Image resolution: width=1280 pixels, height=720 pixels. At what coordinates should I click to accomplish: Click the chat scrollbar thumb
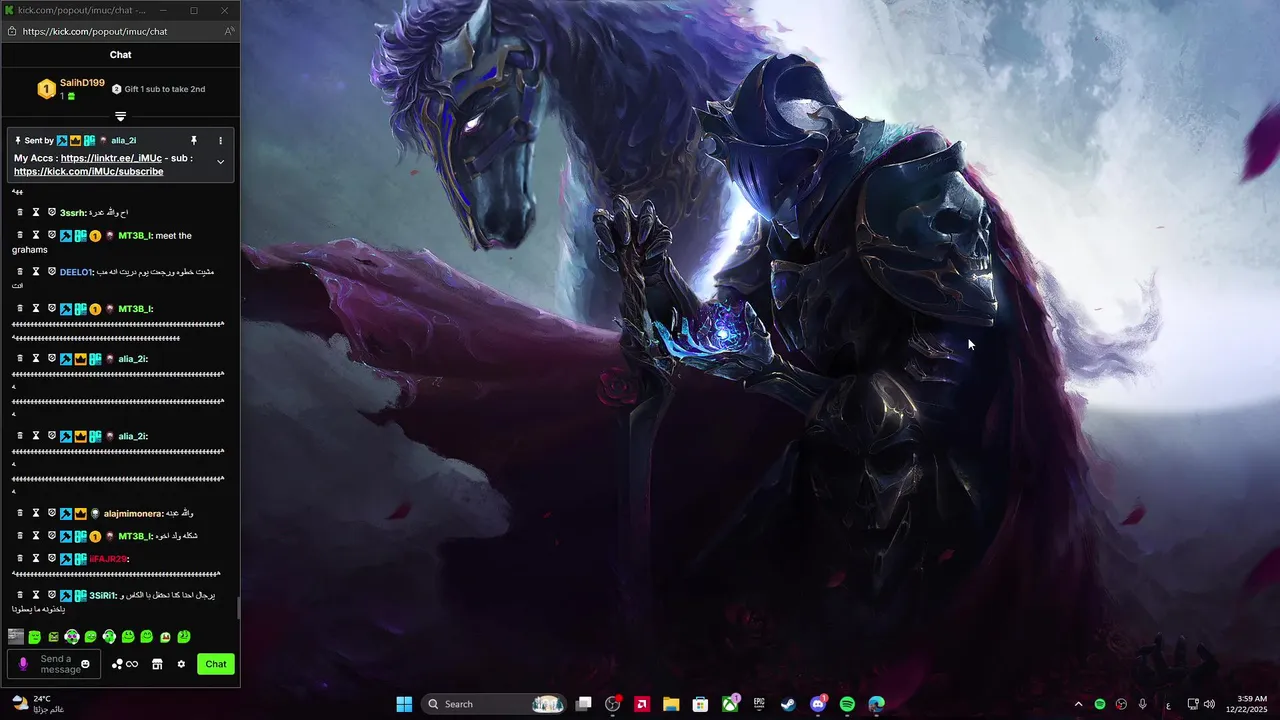(238, 609)
